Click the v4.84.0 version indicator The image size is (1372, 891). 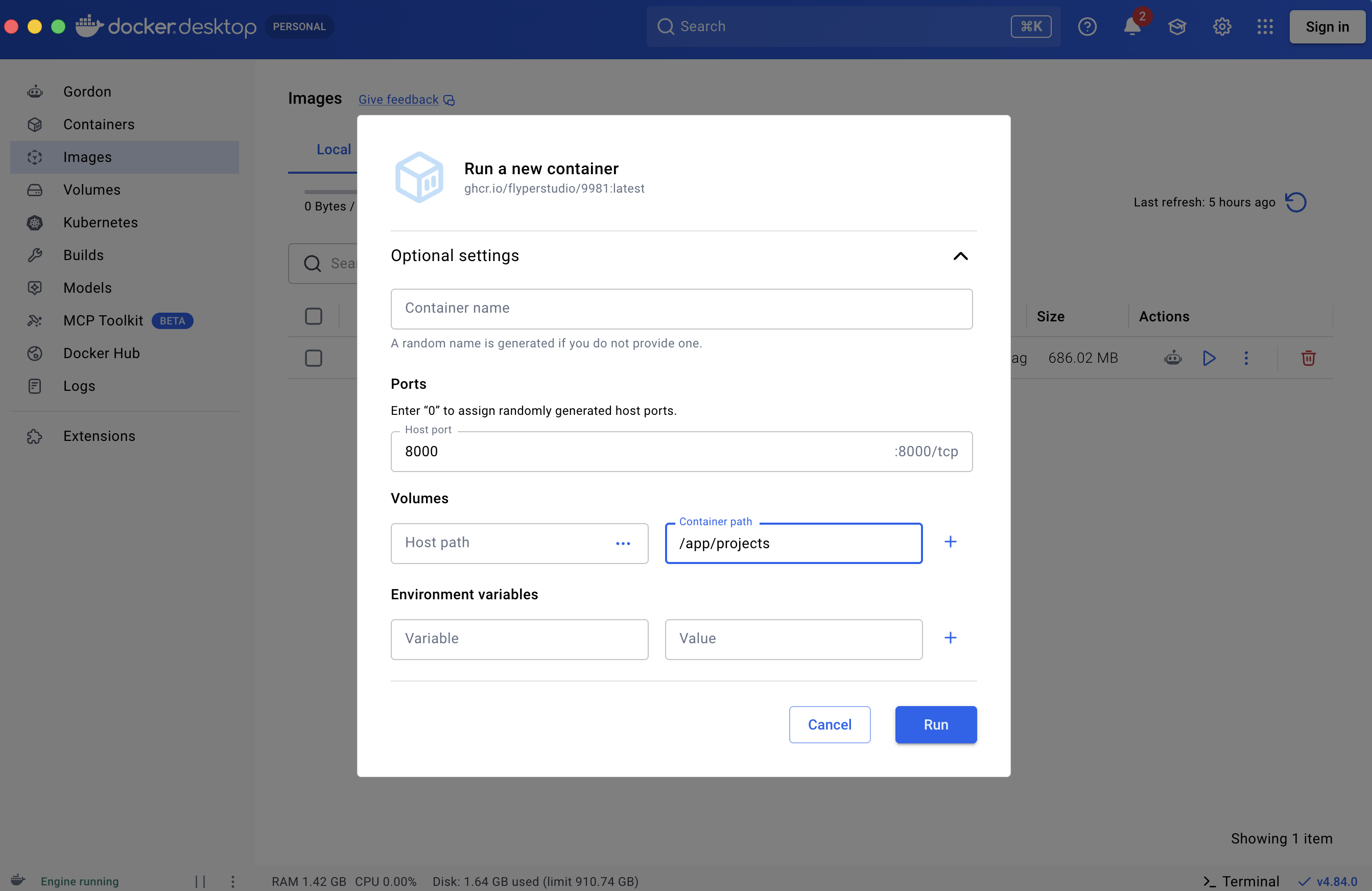pyautogui.click(x=1328, y=881)
